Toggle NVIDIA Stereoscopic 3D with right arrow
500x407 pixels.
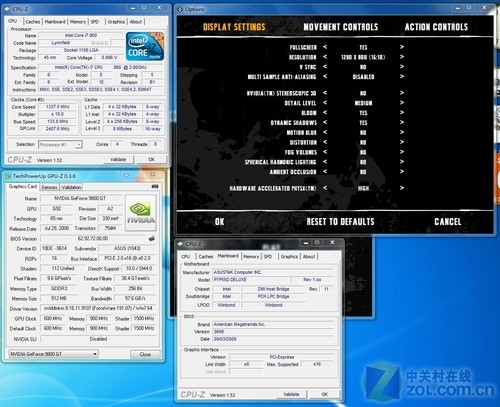pyautogui.click(x=402, y=93)
